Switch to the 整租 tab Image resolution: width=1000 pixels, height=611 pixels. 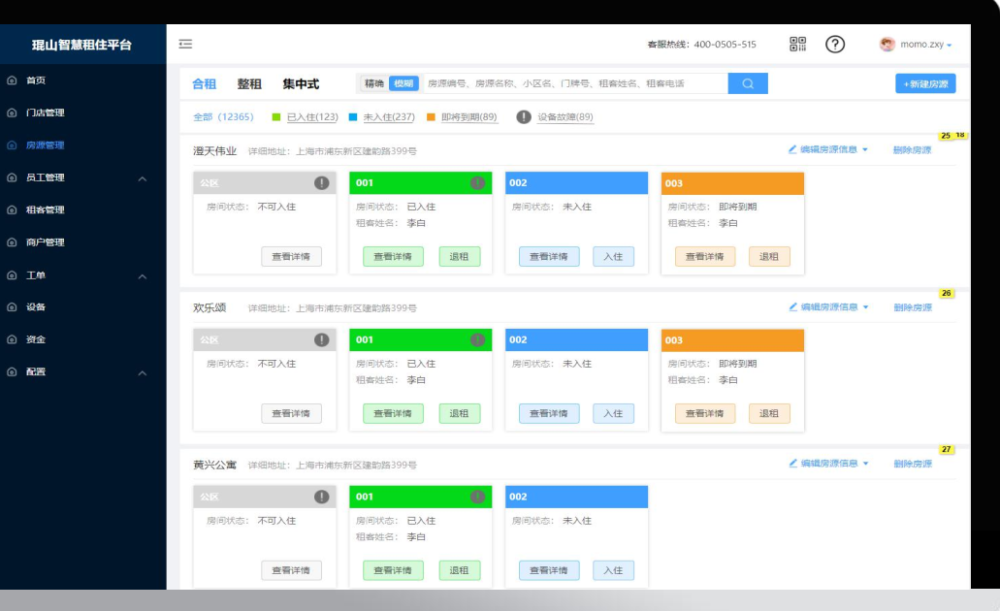tap(249, 84)
